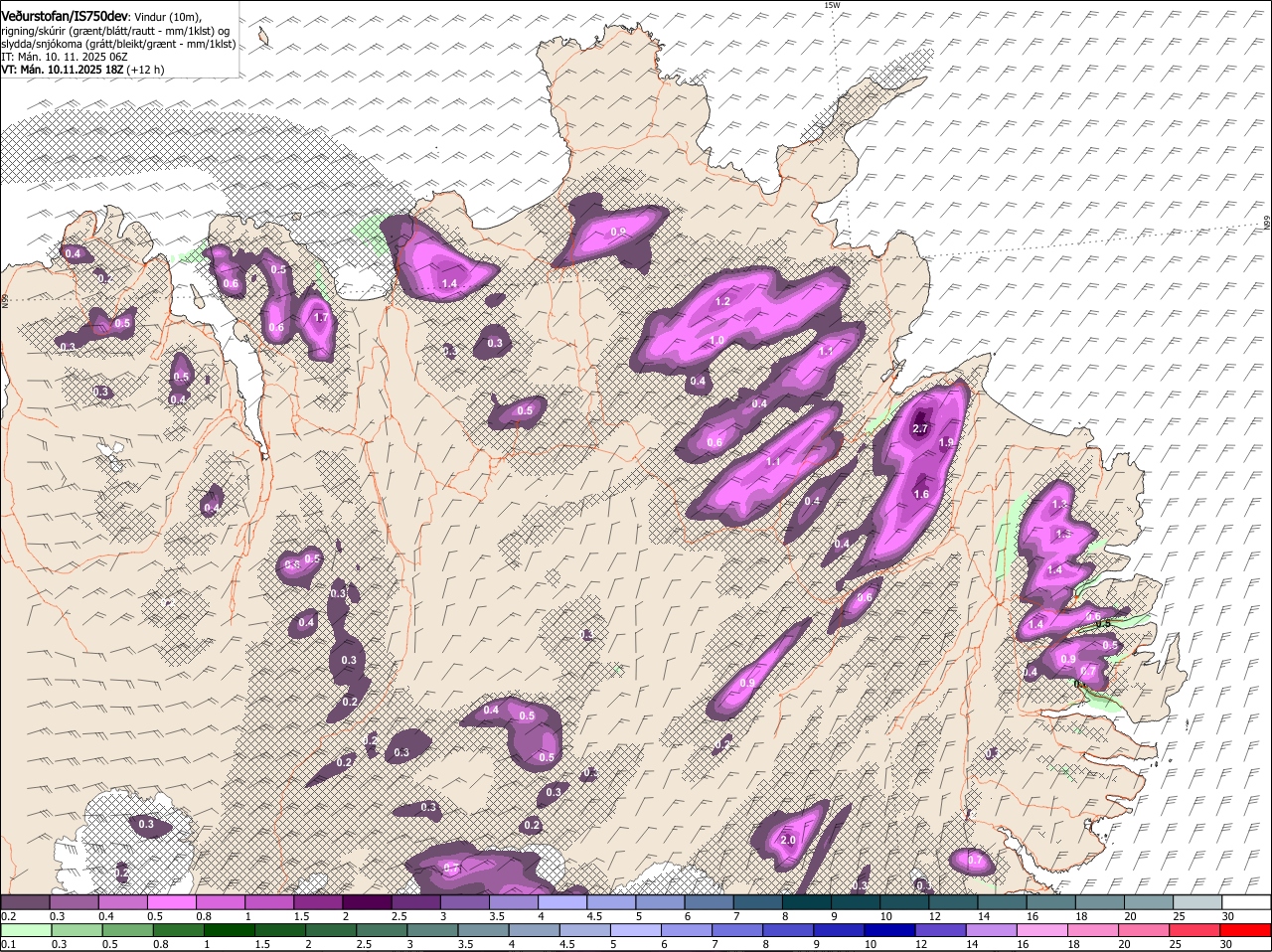The width and height of the screenshot is (1272, 952).
Task: Click the '0.2' tick label on top legend
Action: [x=7, y=915]
